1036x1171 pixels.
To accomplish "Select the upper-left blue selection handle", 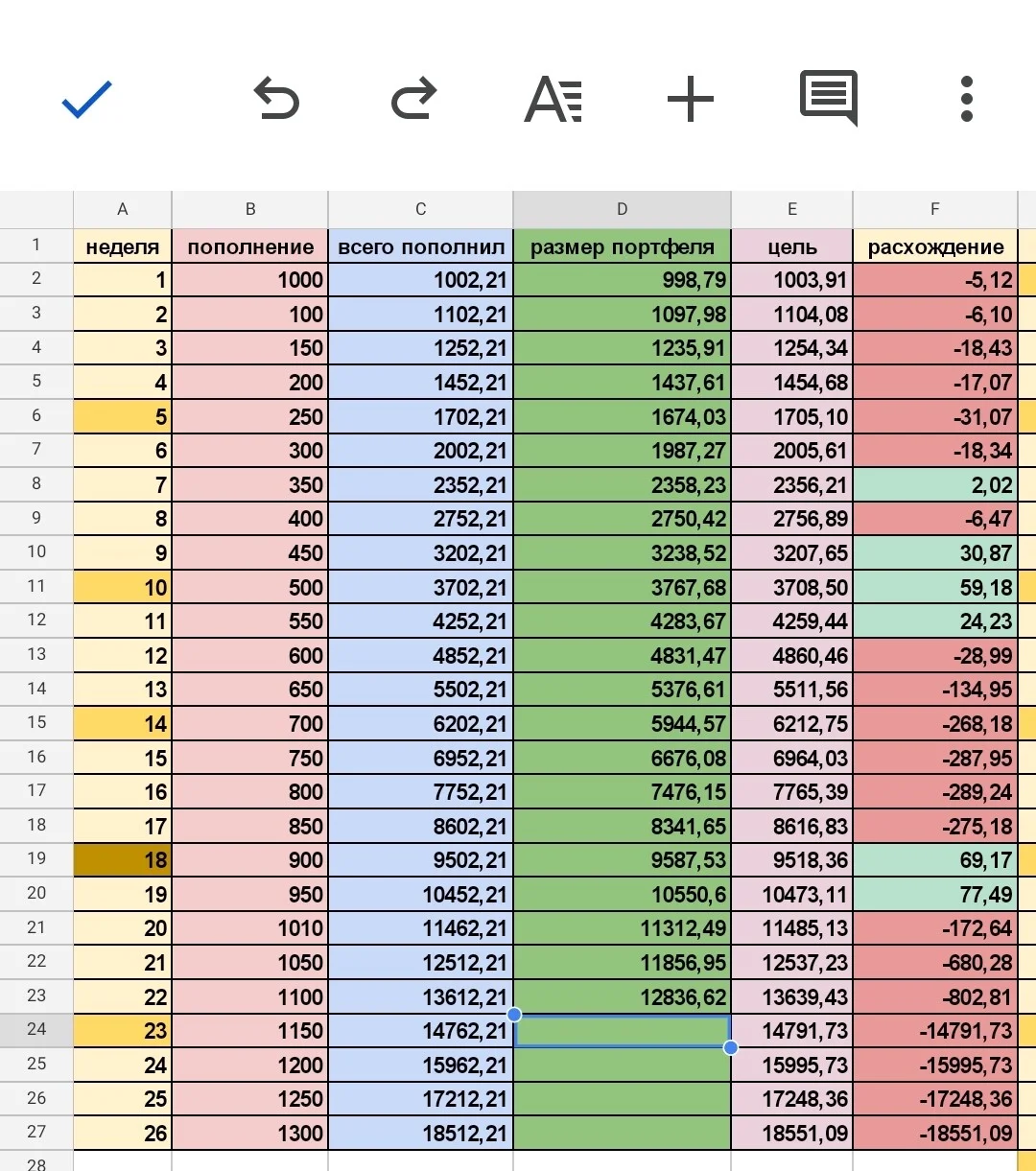I will [x=514, y=1015].
